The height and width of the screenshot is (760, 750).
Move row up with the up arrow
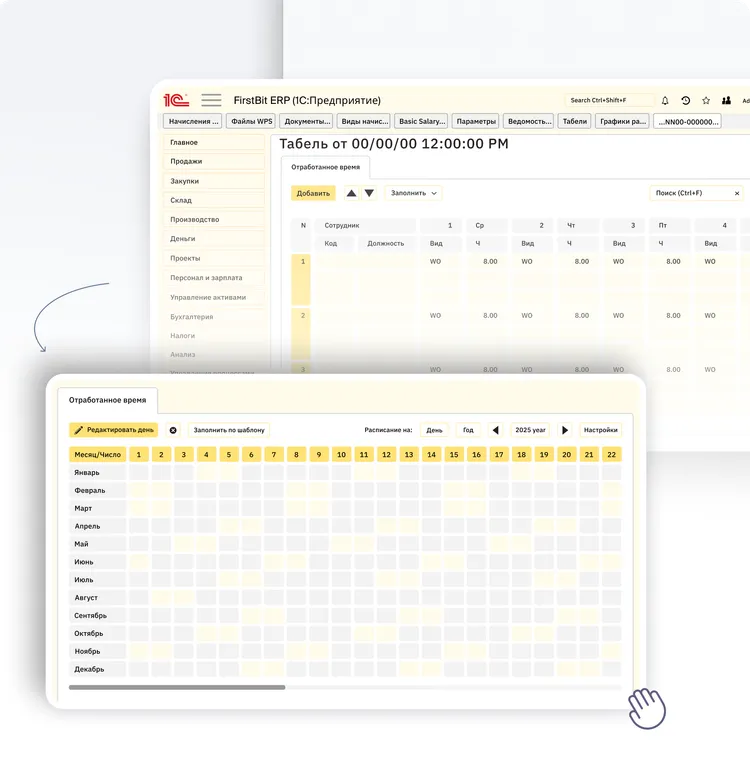tap(351, 193)
